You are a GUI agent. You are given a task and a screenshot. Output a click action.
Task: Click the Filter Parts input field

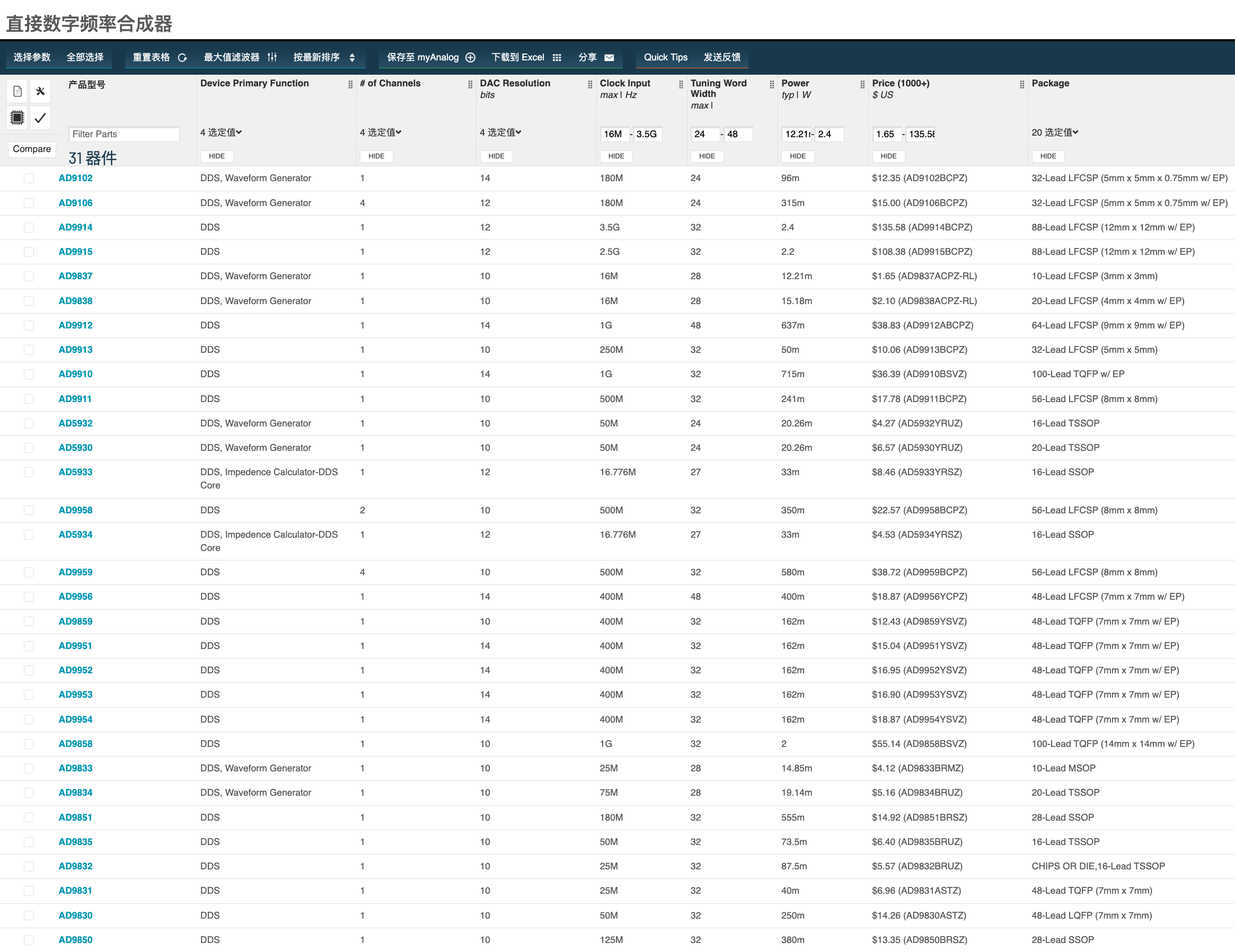(x=124, y=134)
